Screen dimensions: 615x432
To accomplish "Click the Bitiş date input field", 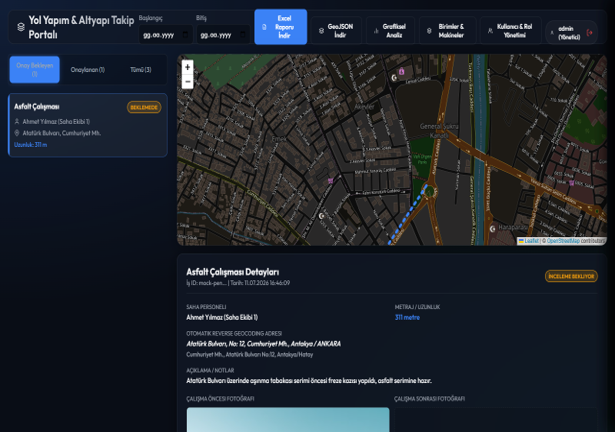I will coord(223,35).
